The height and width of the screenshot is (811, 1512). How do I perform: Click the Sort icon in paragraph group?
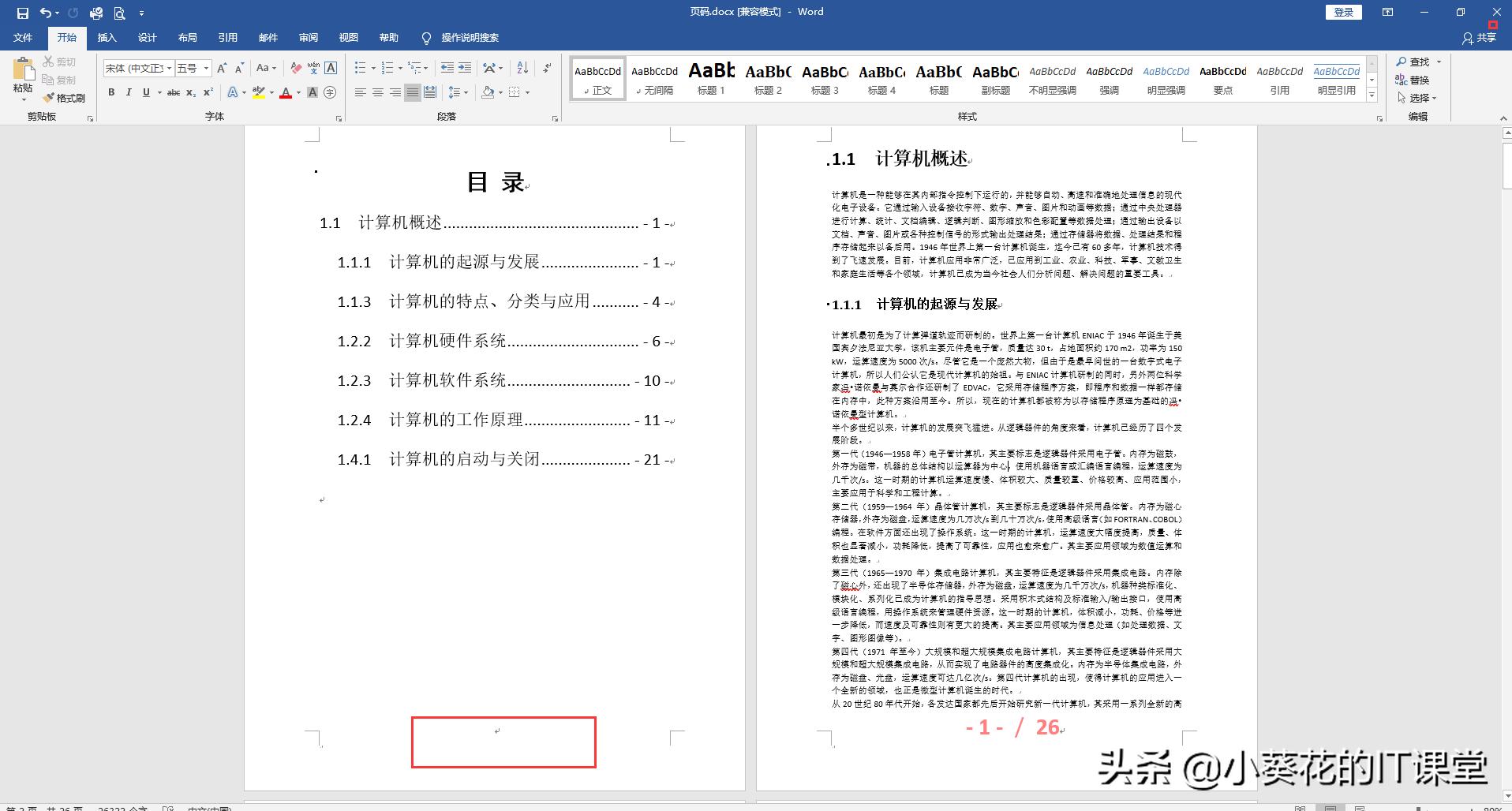pyautogui.click(x=522, y=68)
